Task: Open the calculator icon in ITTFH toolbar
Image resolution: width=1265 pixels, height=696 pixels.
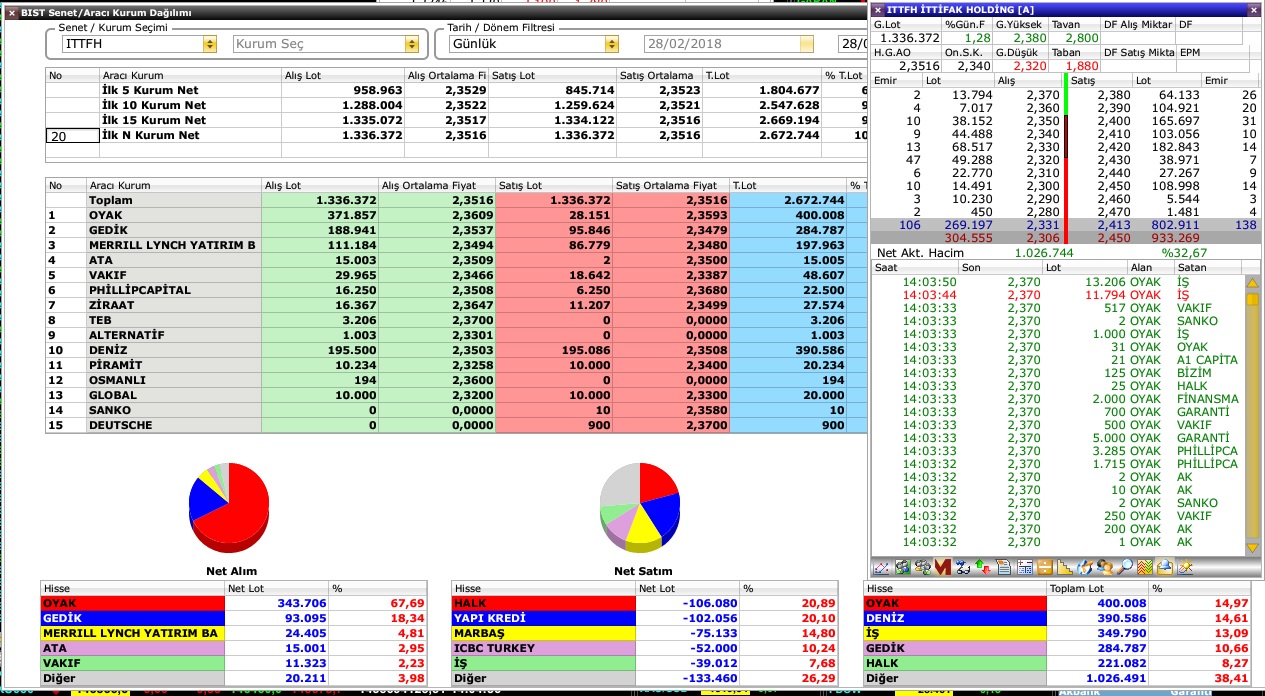Action: coord(1025,567)
